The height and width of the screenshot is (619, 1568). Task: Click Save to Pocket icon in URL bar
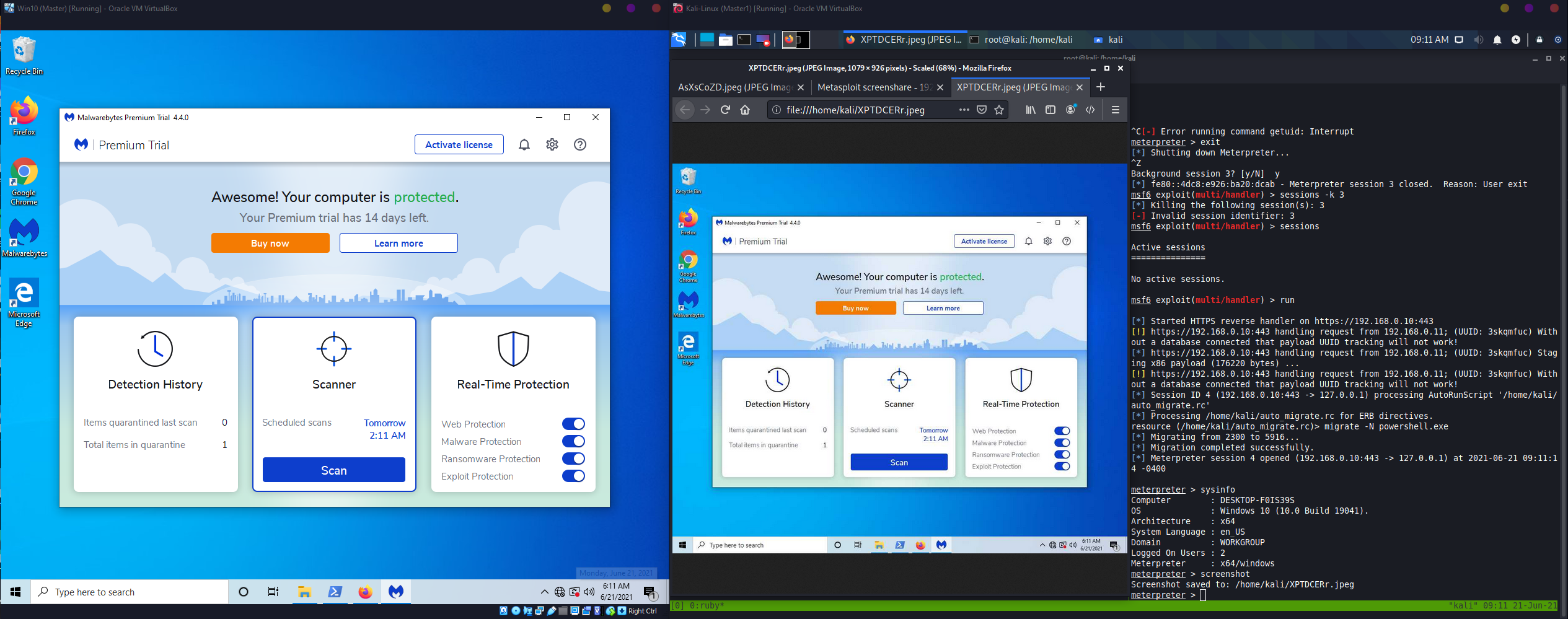click(x=982, y=110)
